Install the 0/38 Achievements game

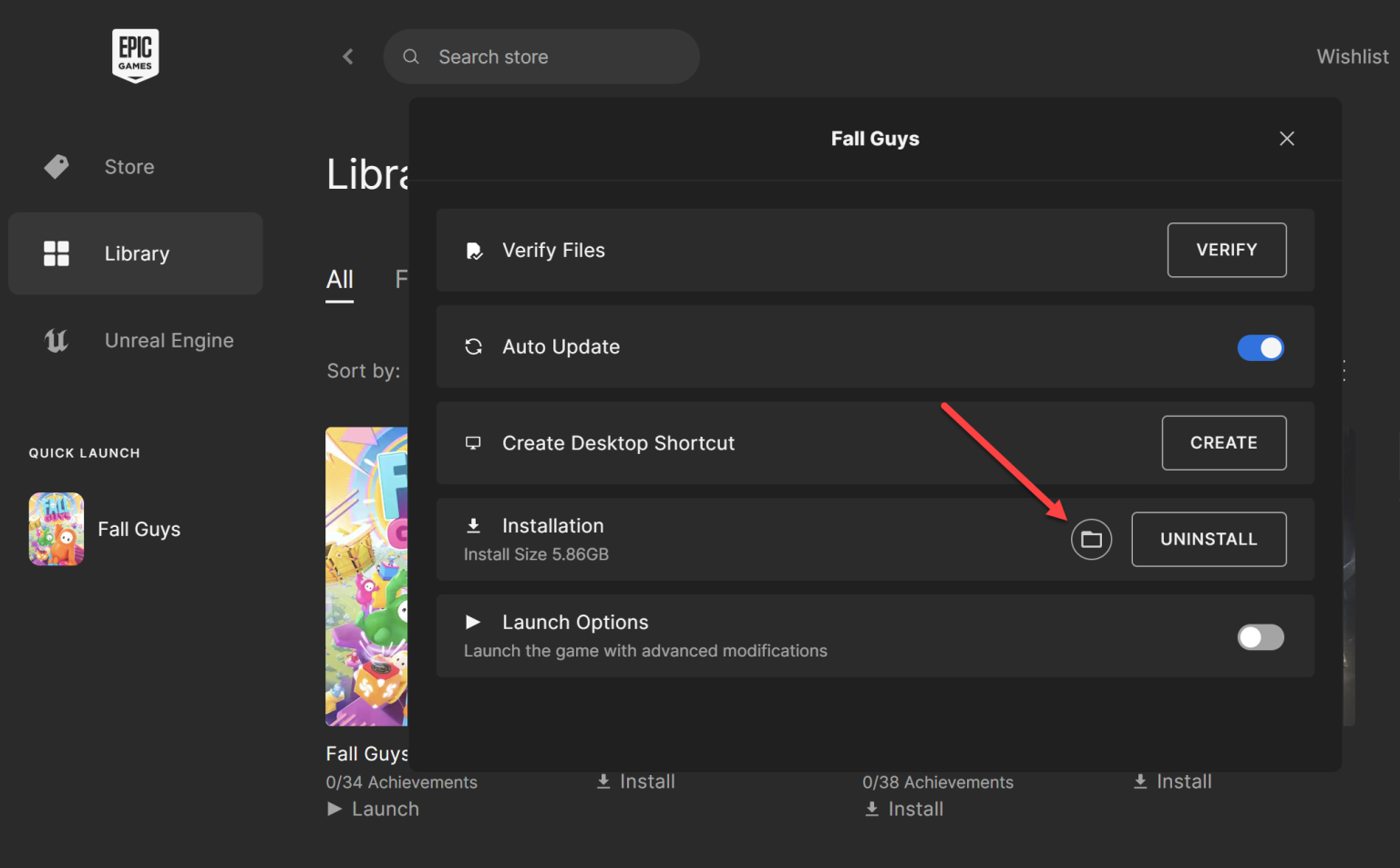tap(904, 809)
